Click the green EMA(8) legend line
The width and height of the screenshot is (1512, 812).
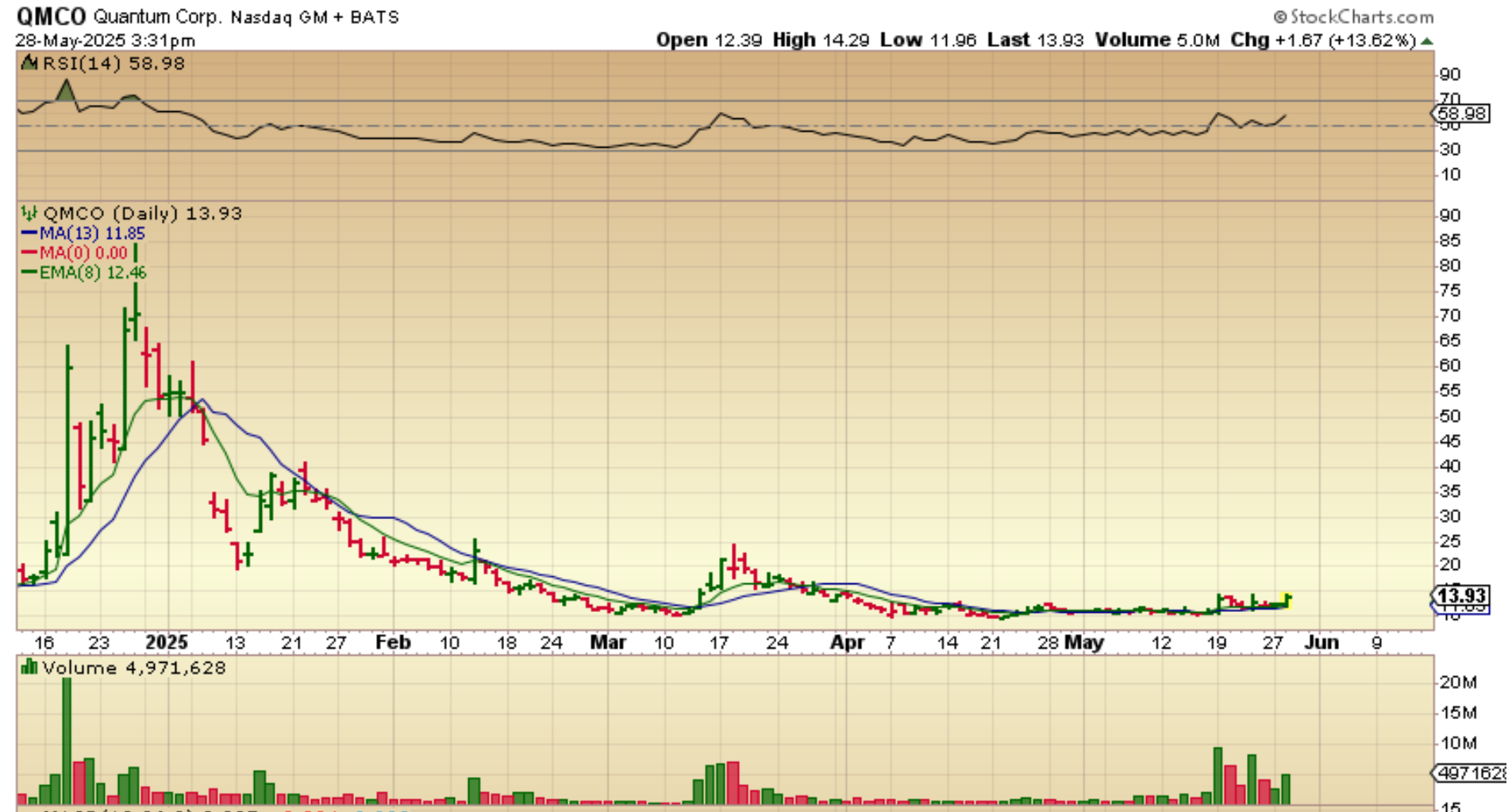click(29, 272)
